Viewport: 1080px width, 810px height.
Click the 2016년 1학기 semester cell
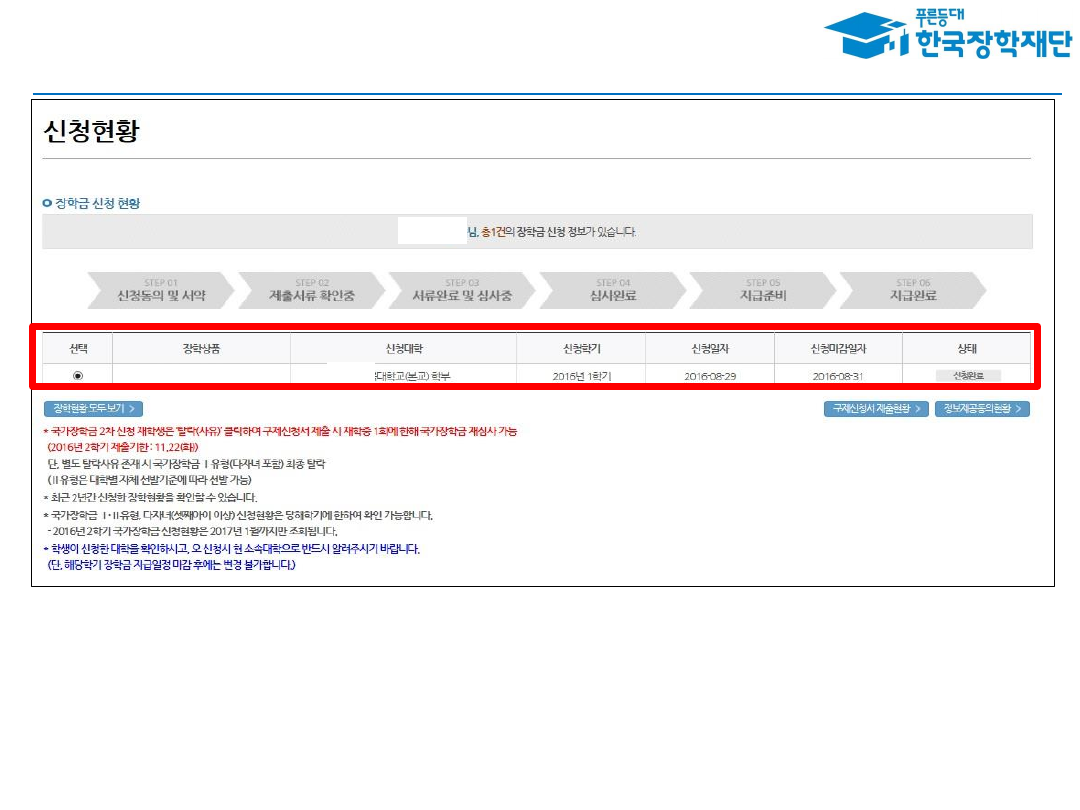(x=581, y=376)
